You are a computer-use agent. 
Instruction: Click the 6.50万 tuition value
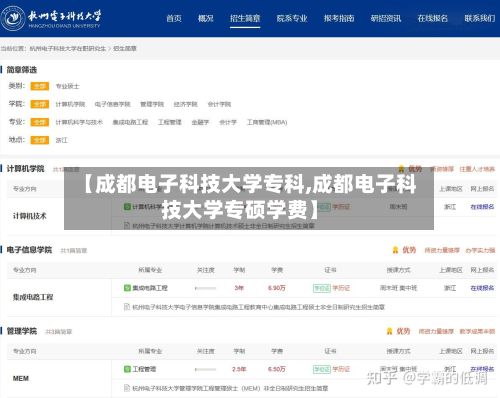(277, 369)
